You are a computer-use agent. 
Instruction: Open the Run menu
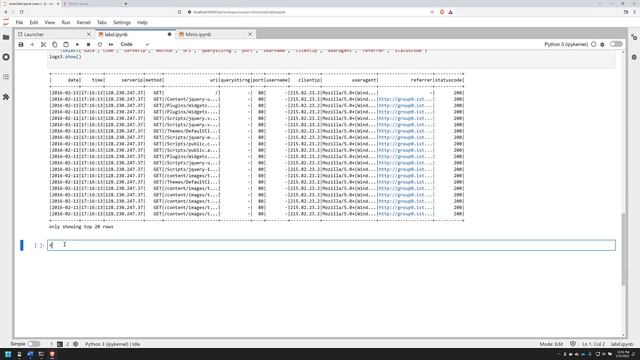[66, 22]
